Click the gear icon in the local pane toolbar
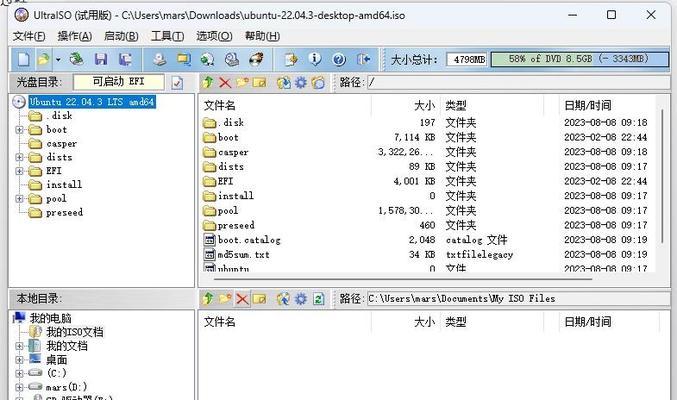The image size is (677, 400). point(301,298)
